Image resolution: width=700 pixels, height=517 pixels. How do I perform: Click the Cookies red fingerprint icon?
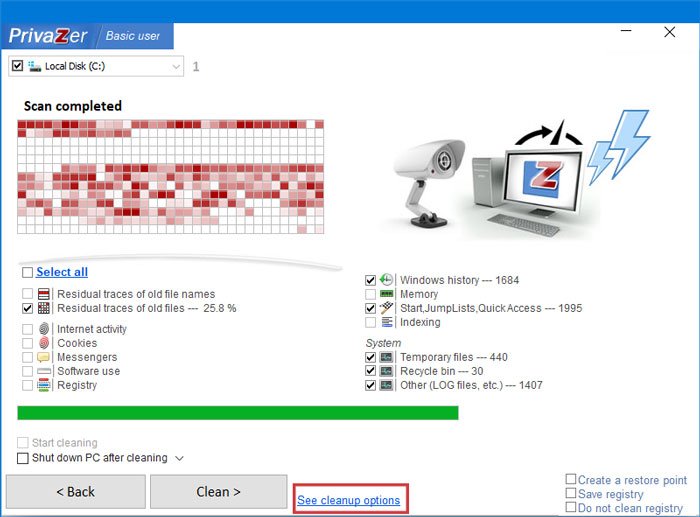(x=44, y=343)
